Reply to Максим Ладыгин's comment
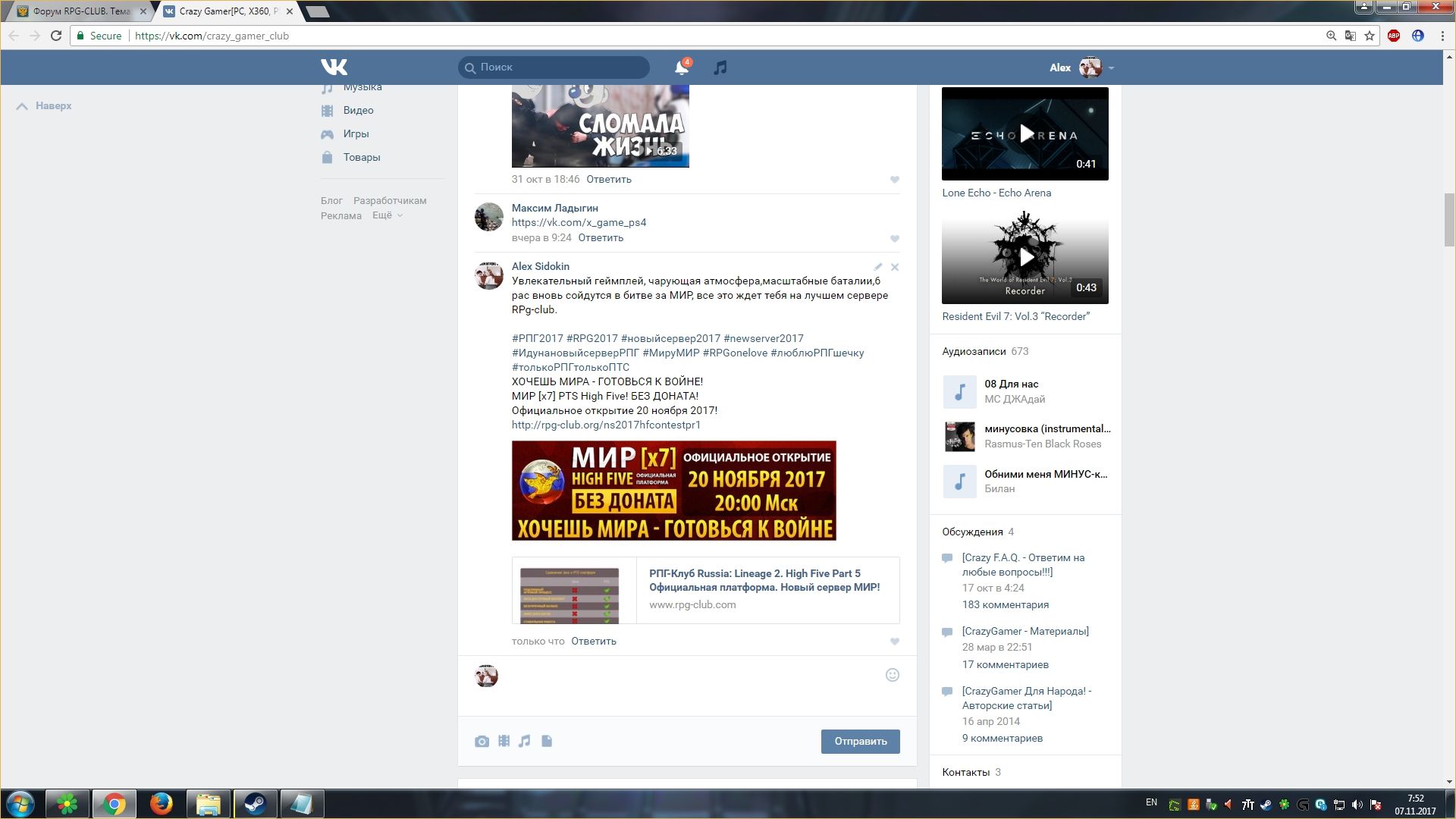This screenshot has width=1456, height=819. click(x=601, y=238)
